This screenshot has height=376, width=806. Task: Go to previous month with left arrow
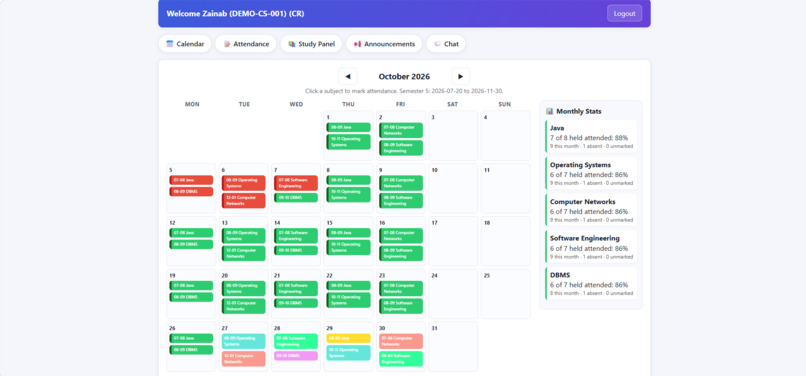tap(347, 76)
